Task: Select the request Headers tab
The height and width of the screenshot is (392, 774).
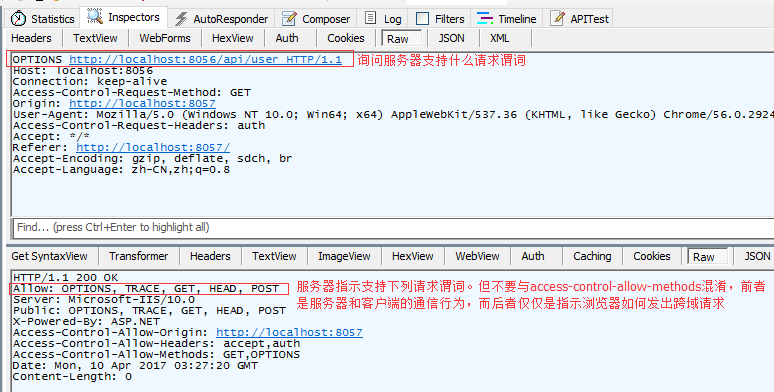Action: [x=31, y=38]
